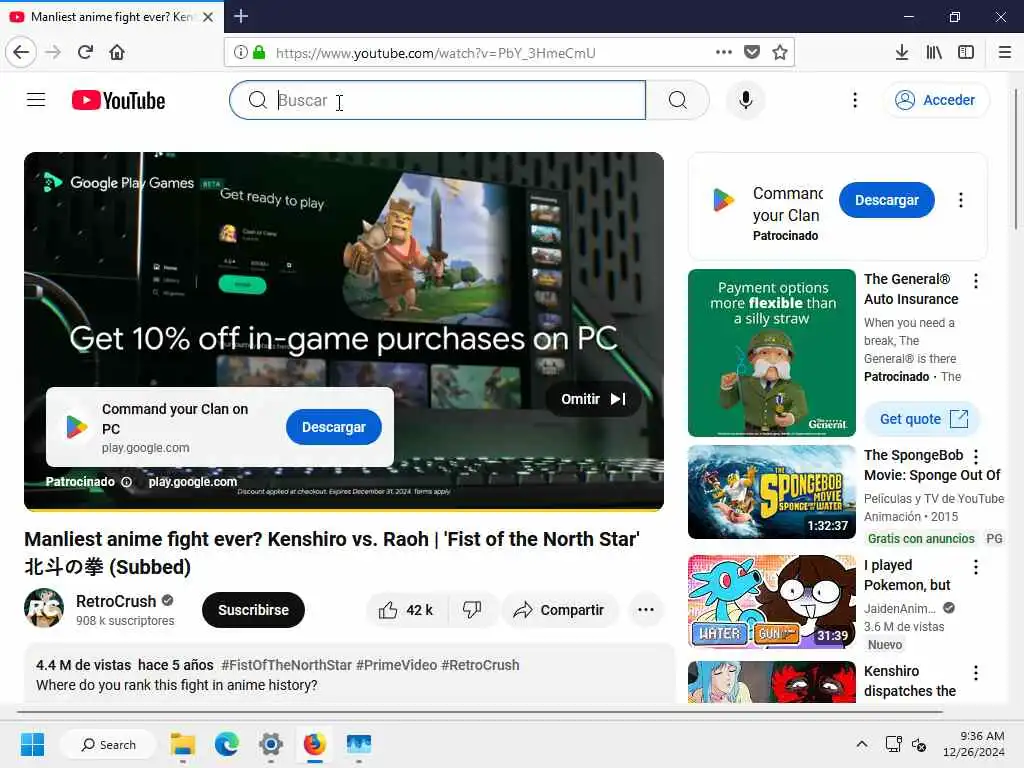This screenshot has height=768, width=1024.
Task: Start voice search with microphone
Action: [745, 100]
